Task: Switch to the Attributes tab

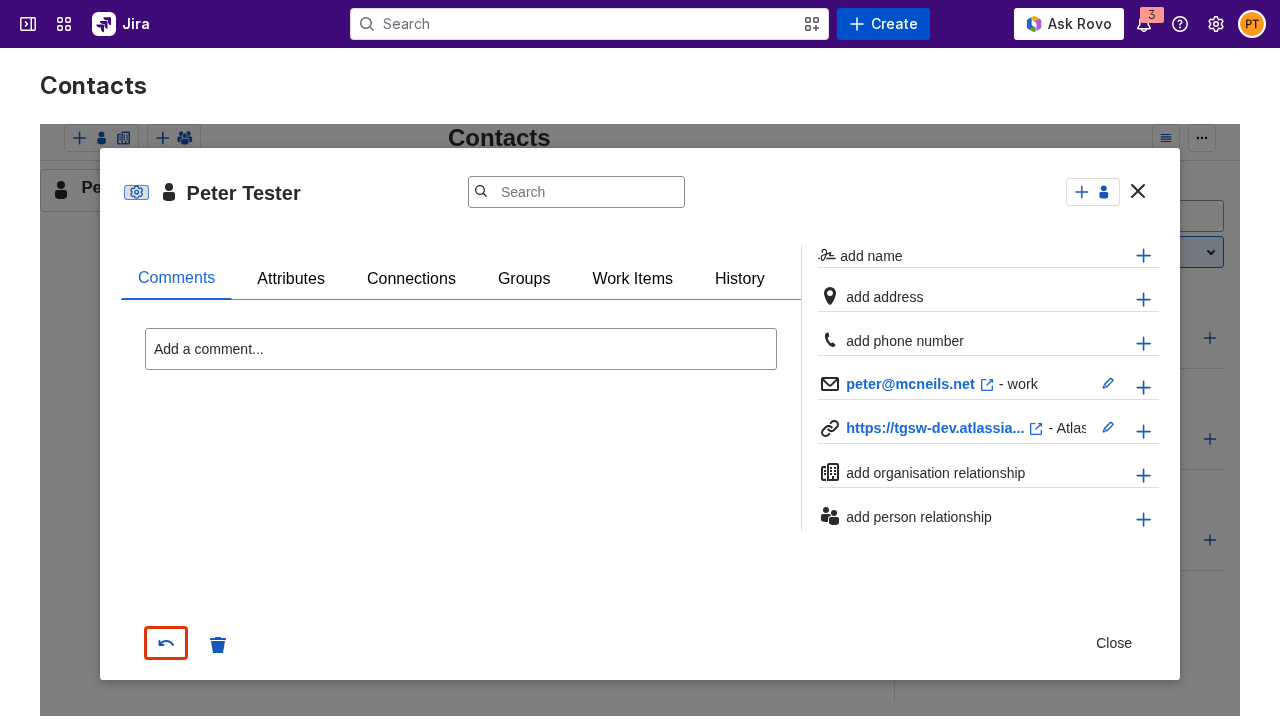Action: (291, 279)
